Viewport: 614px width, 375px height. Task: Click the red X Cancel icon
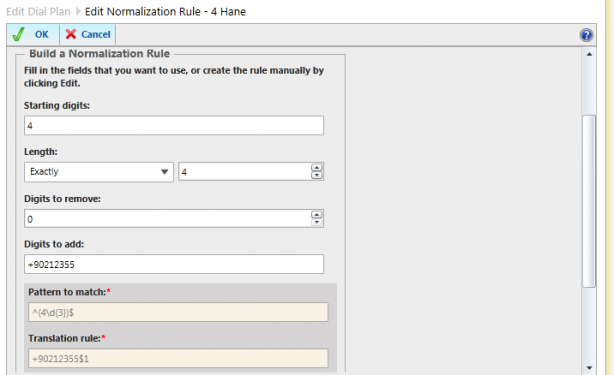pos(71,34)
